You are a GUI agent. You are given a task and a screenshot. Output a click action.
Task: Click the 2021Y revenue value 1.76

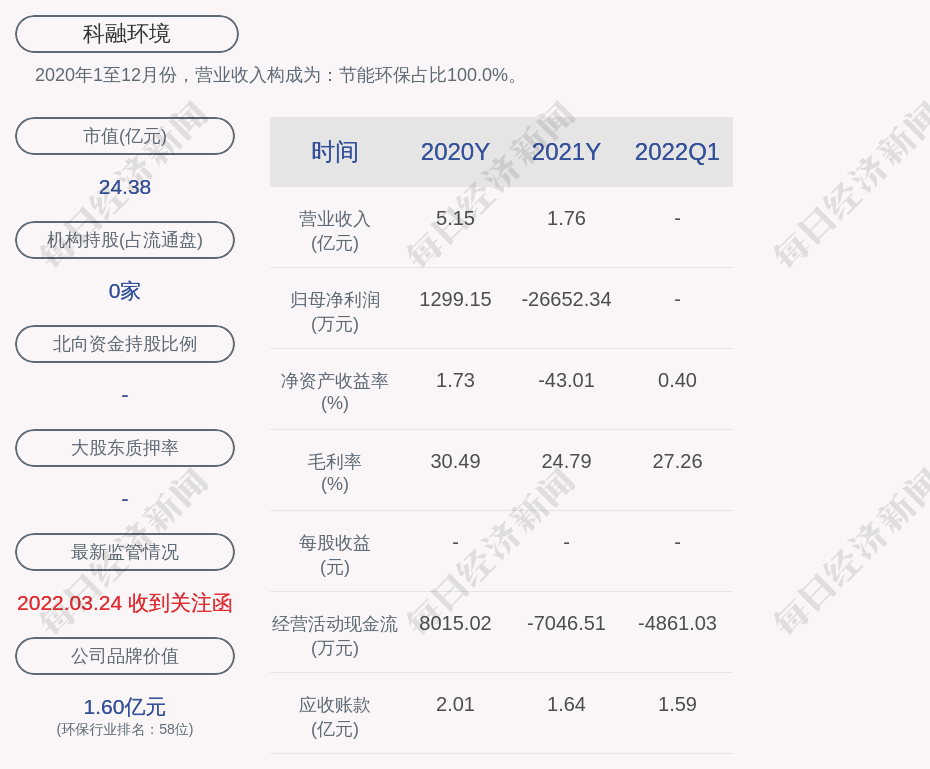tap(566, 218)
